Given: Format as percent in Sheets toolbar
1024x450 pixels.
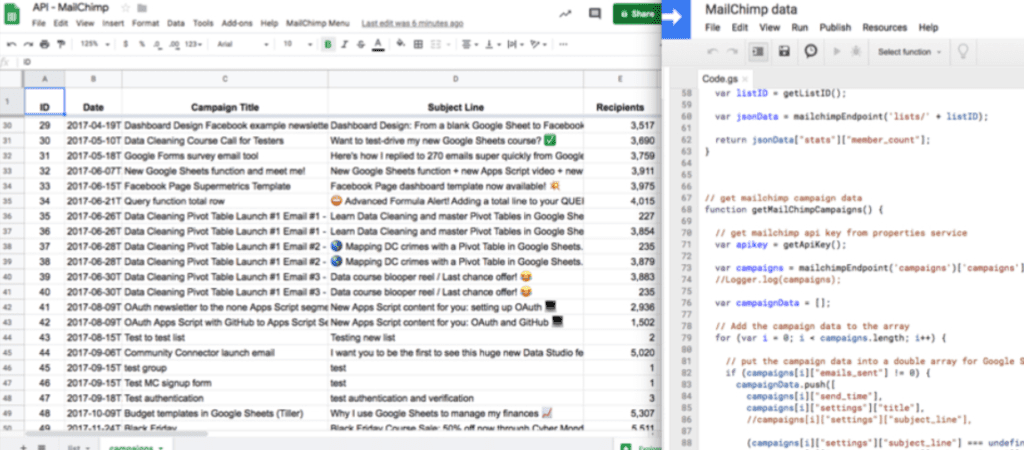Looking at the screenshot, I should (x=141, y=44).
